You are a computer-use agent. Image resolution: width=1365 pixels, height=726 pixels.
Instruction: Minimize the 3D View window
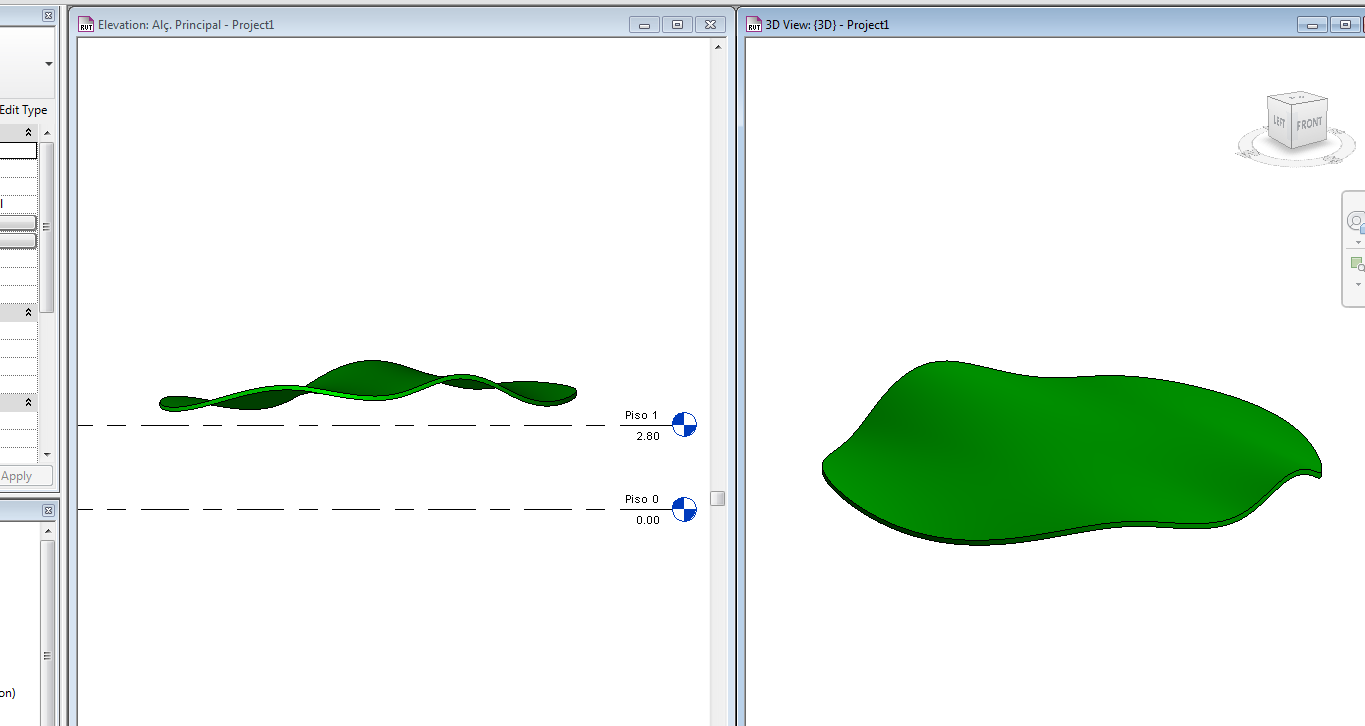[1311, 24]
